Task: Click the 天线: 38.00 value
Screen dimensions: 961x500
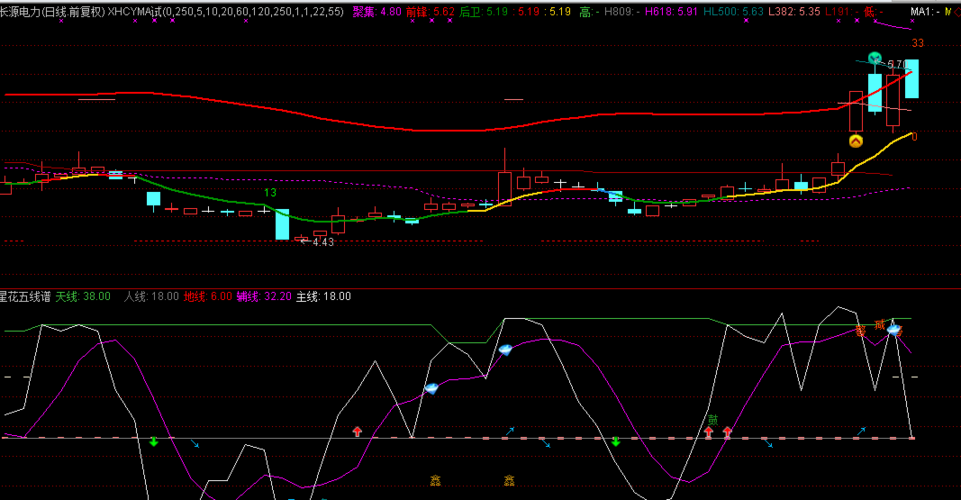Action: pyautogui.click(x=83, y=297)
